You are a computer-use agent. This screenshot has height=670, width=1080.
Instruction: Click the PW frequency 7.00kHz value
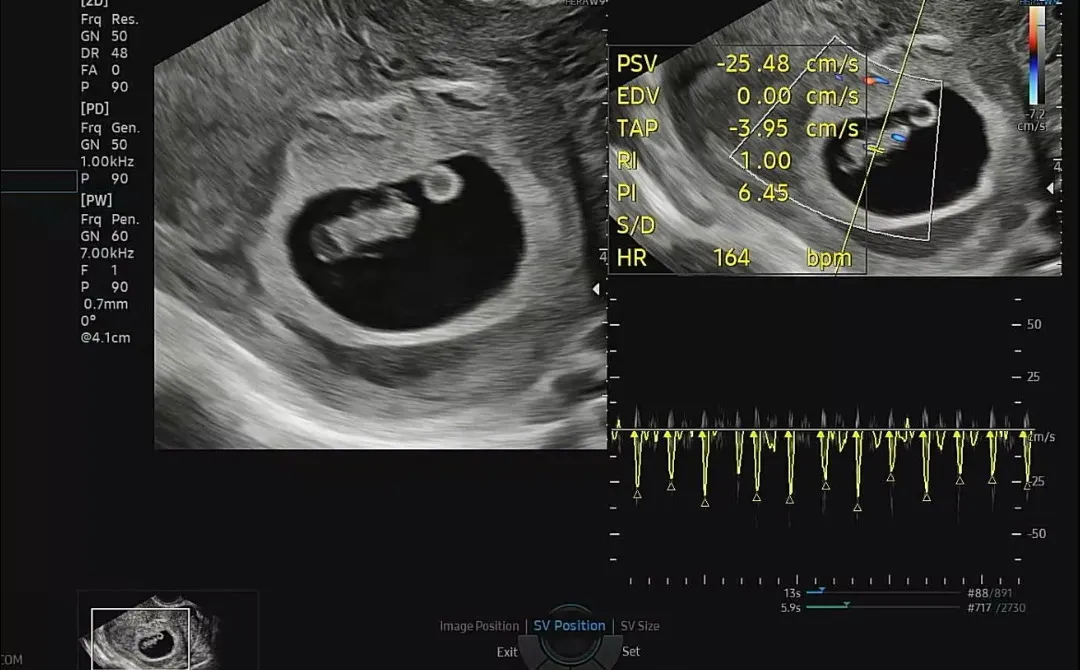coord(107,253)
